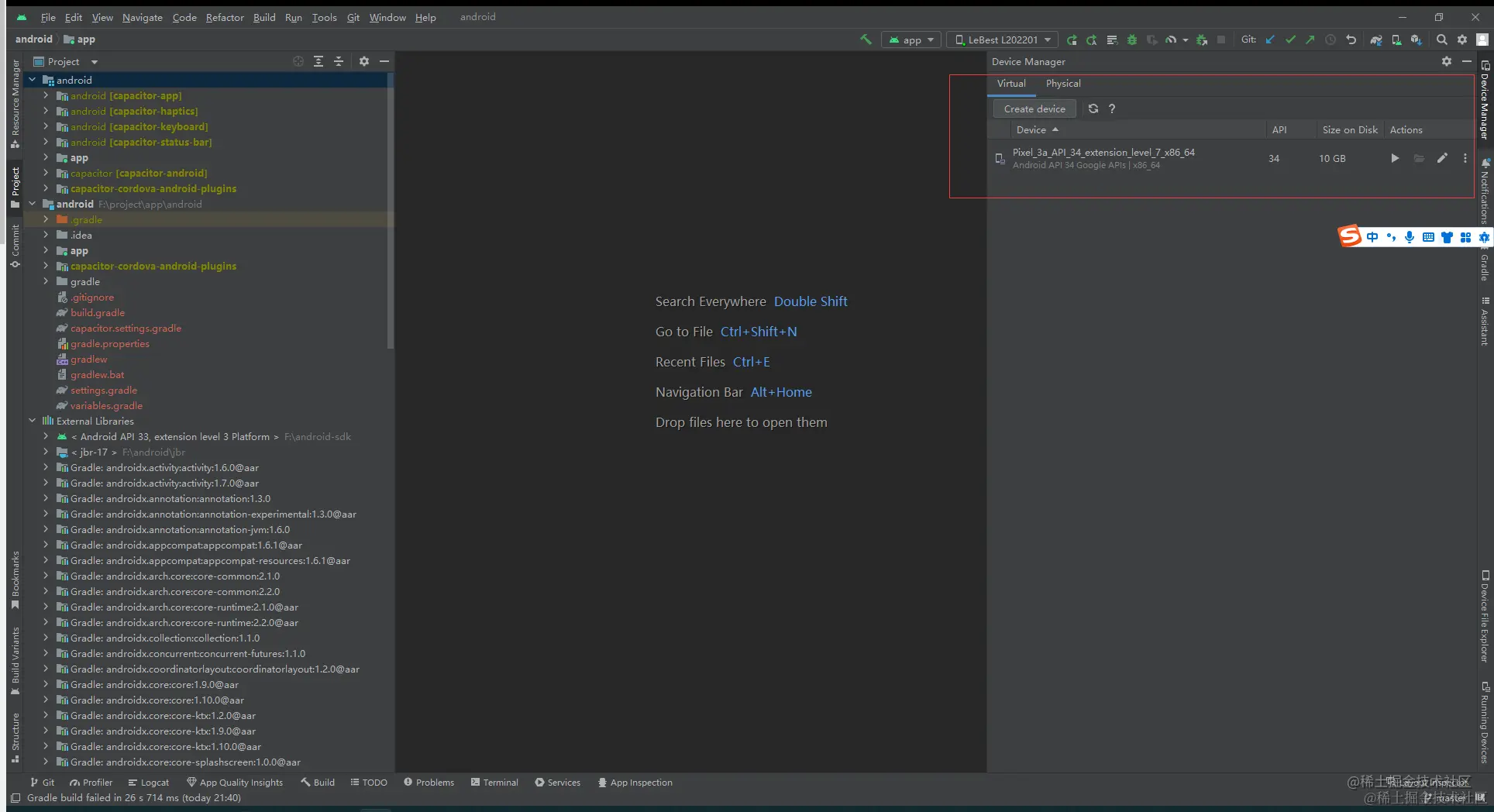Launch the Pixel_3a virtual device
The width and height of the screenshot is (1494, 812).
coord(1395,158)
